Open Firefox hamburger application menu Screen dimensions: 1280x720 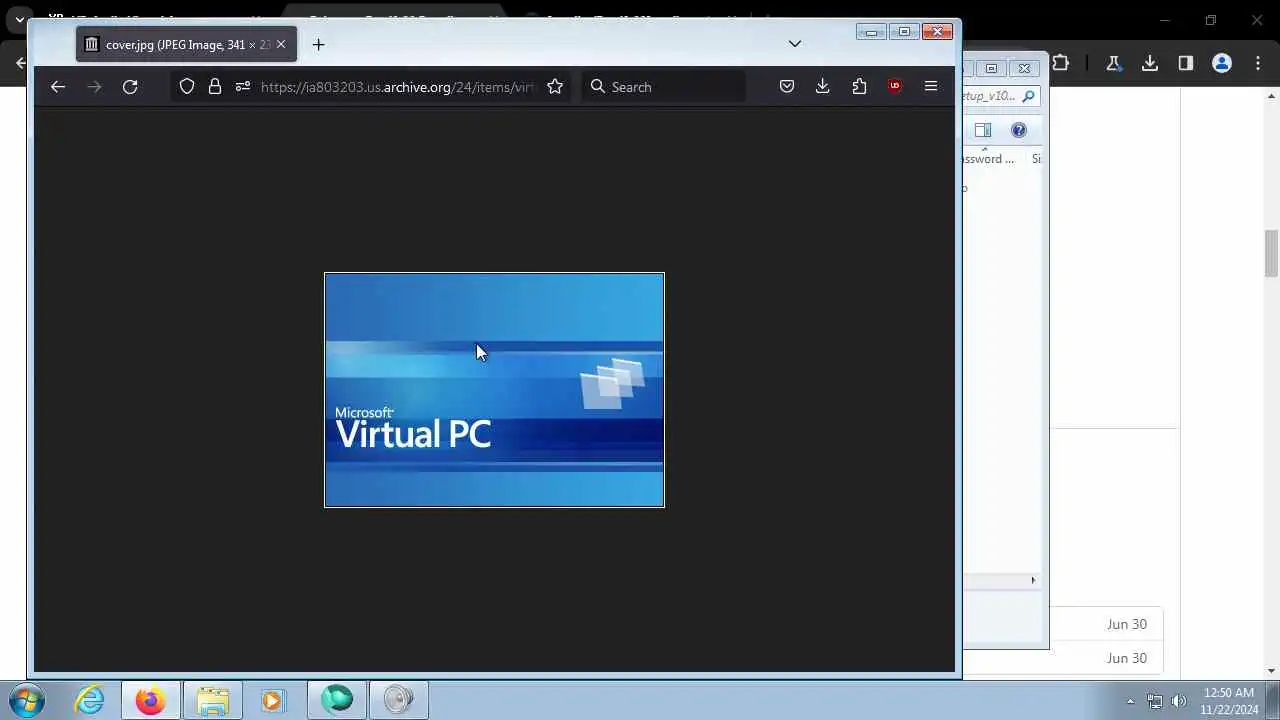coord(931,87)
